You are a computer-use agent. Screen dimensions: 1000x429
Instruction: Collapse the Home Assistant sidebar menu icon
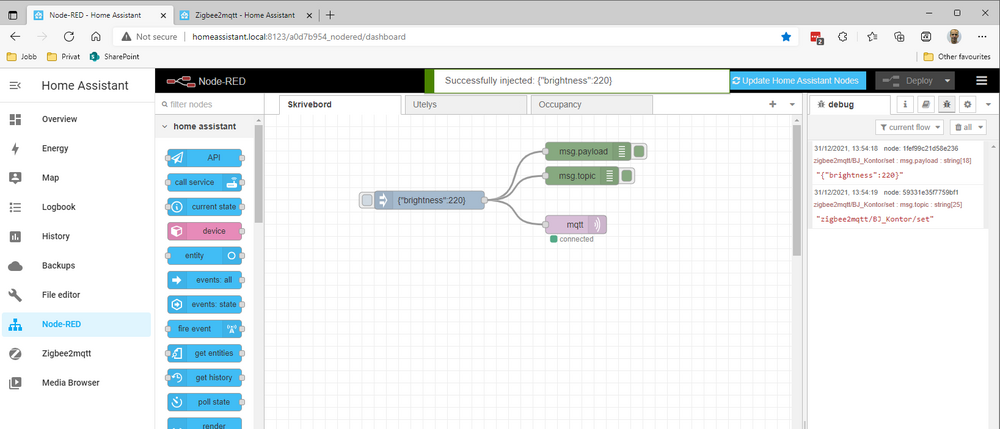pyautogui.click(x=15, y=86)
